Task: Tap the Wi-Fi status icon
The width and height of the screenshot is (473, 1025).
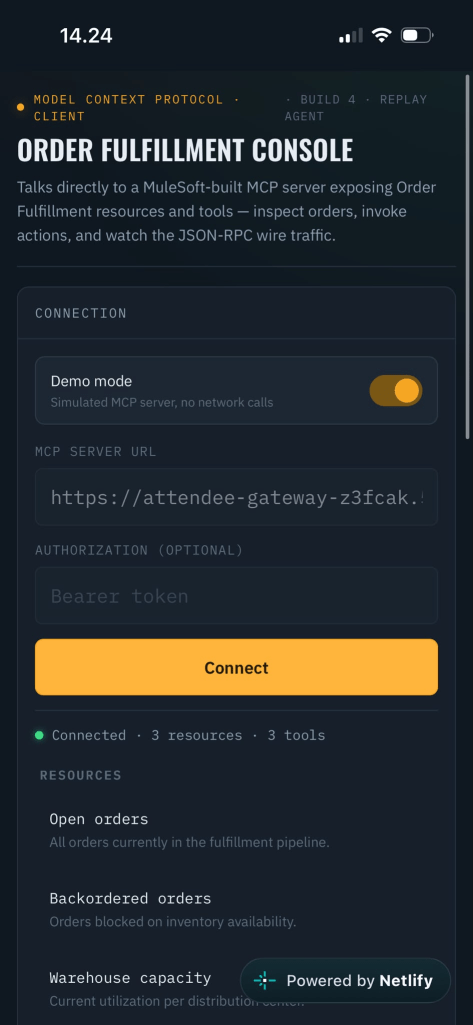Action: tap(380, 35)
